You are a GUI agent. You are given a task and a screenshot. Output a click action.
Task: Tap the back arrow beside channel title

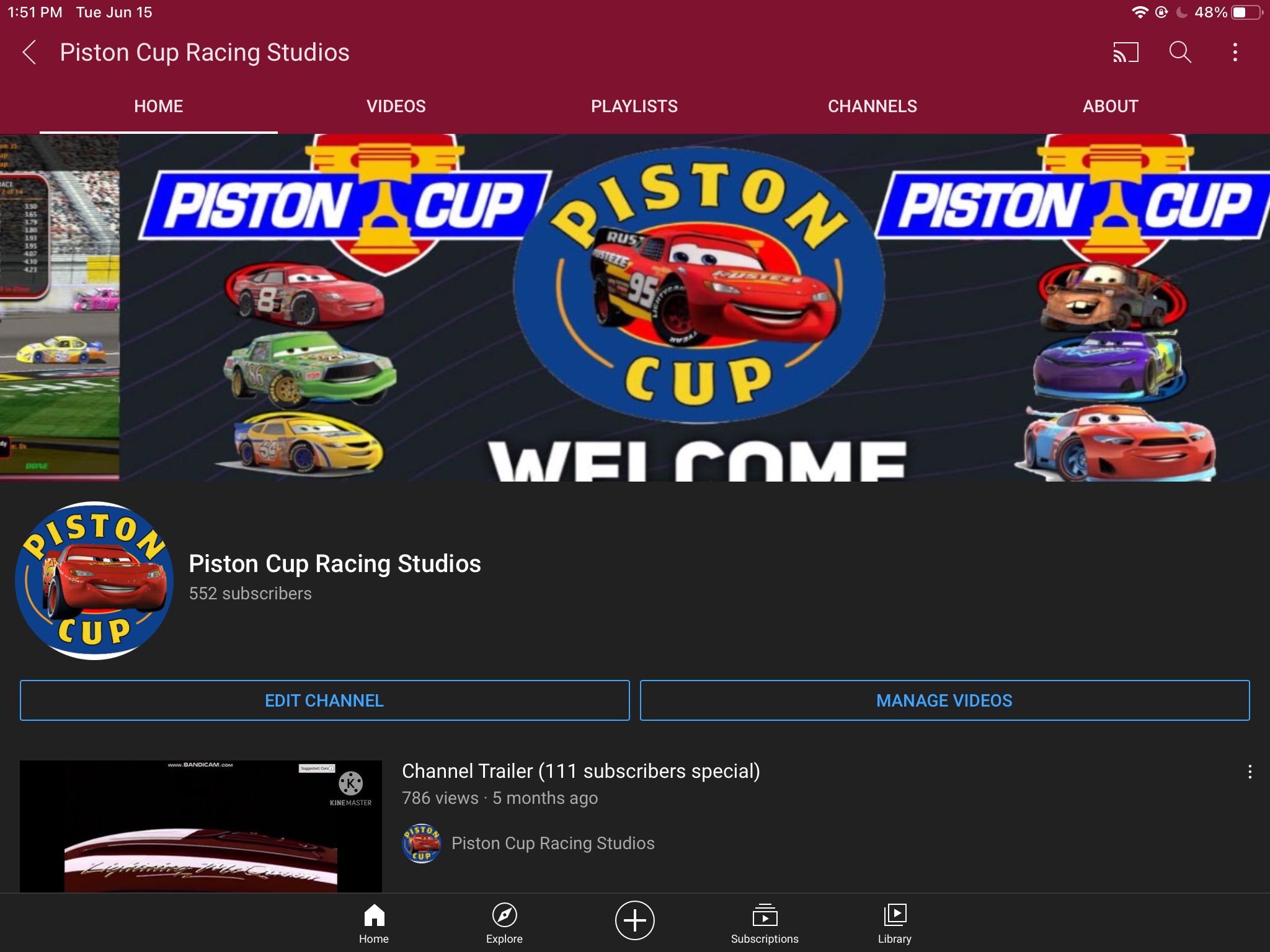coord(30,52)
